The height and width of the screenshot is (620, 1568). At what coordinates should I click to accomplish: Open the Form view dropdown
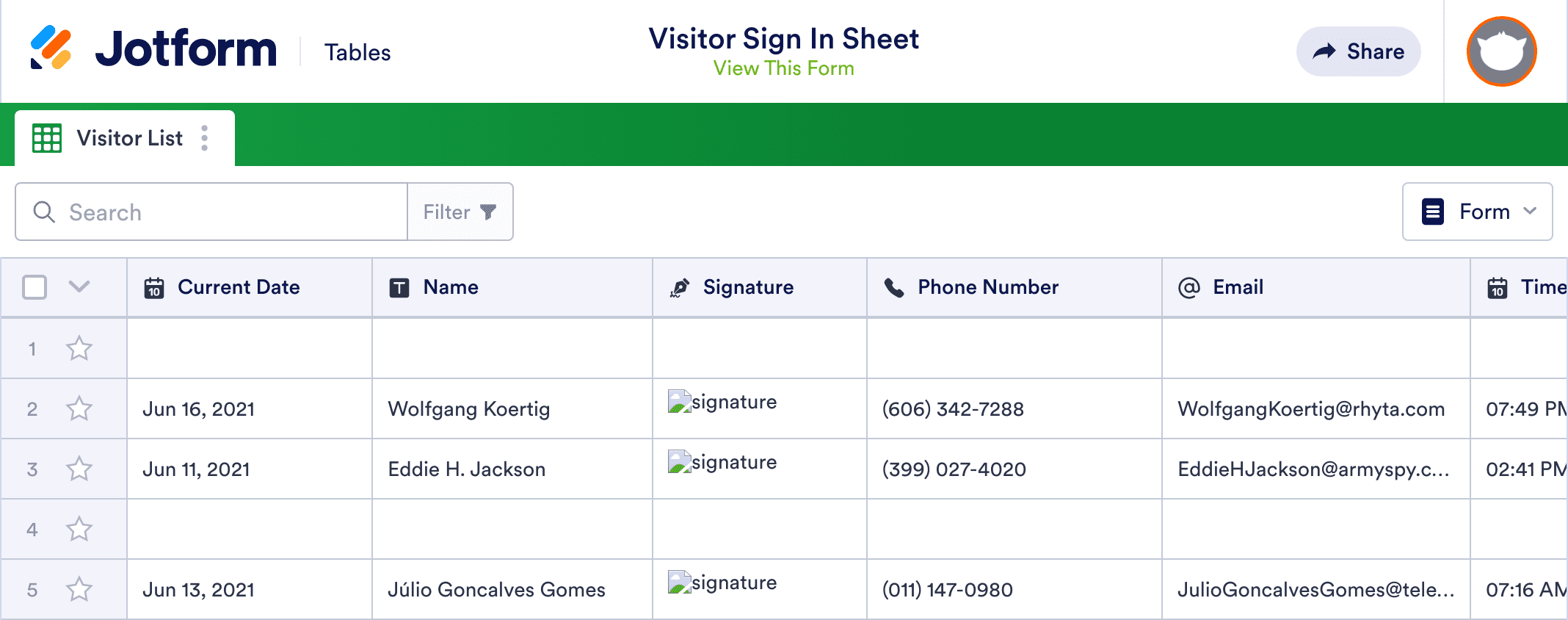(1477, 212)
